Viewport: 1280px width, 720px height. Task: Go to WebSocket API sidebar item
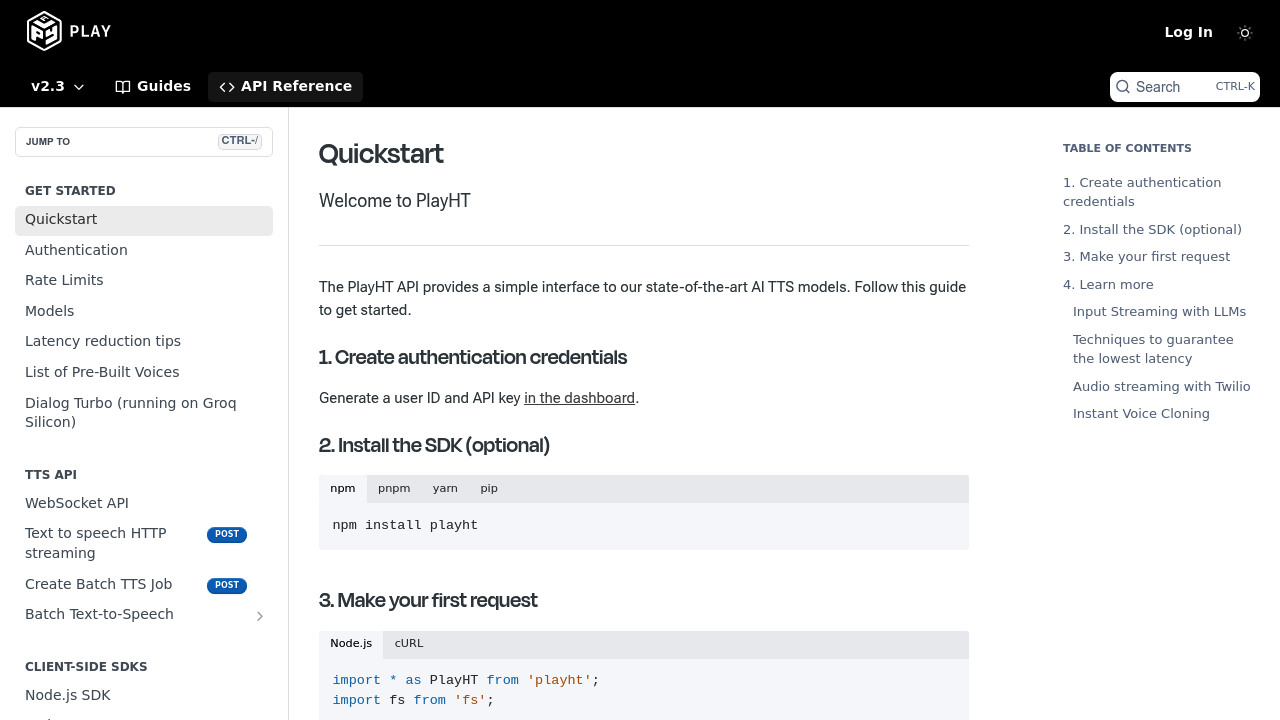77,503
